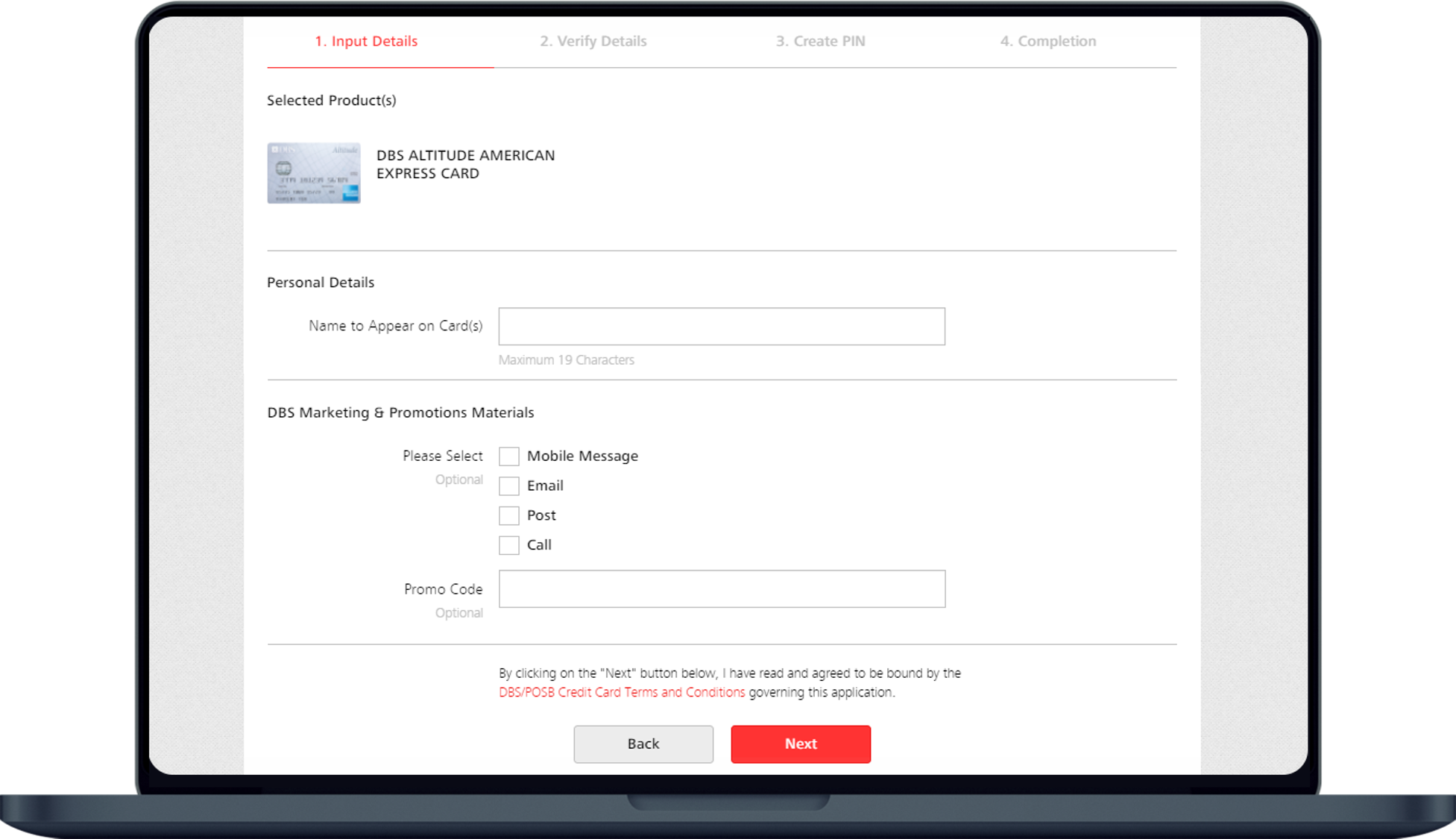Focus the Name to Appear on Card field

[721, 327]
